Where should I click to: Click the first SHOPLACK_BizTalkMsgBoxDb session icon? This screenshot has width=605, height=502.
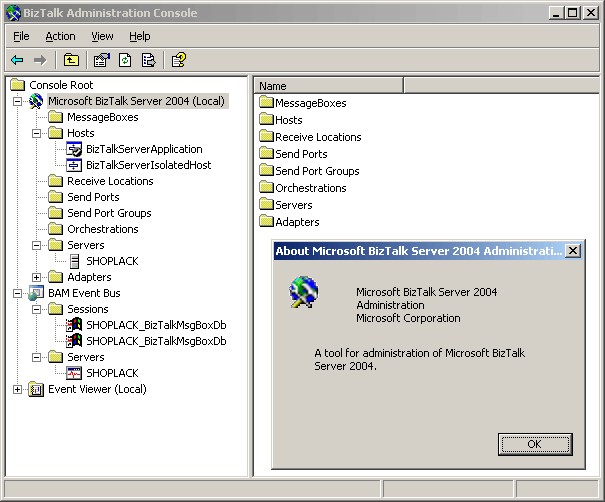[74, 325]
